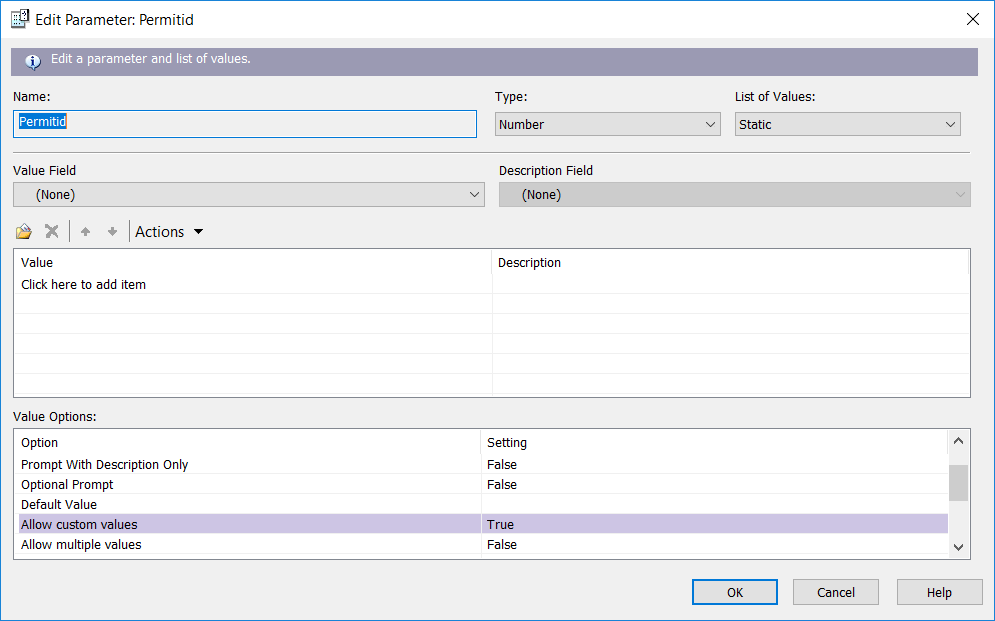This screenshot has width=995, height=621.
Task: Click the Name field containing Permitid
Action: point(245,124)
